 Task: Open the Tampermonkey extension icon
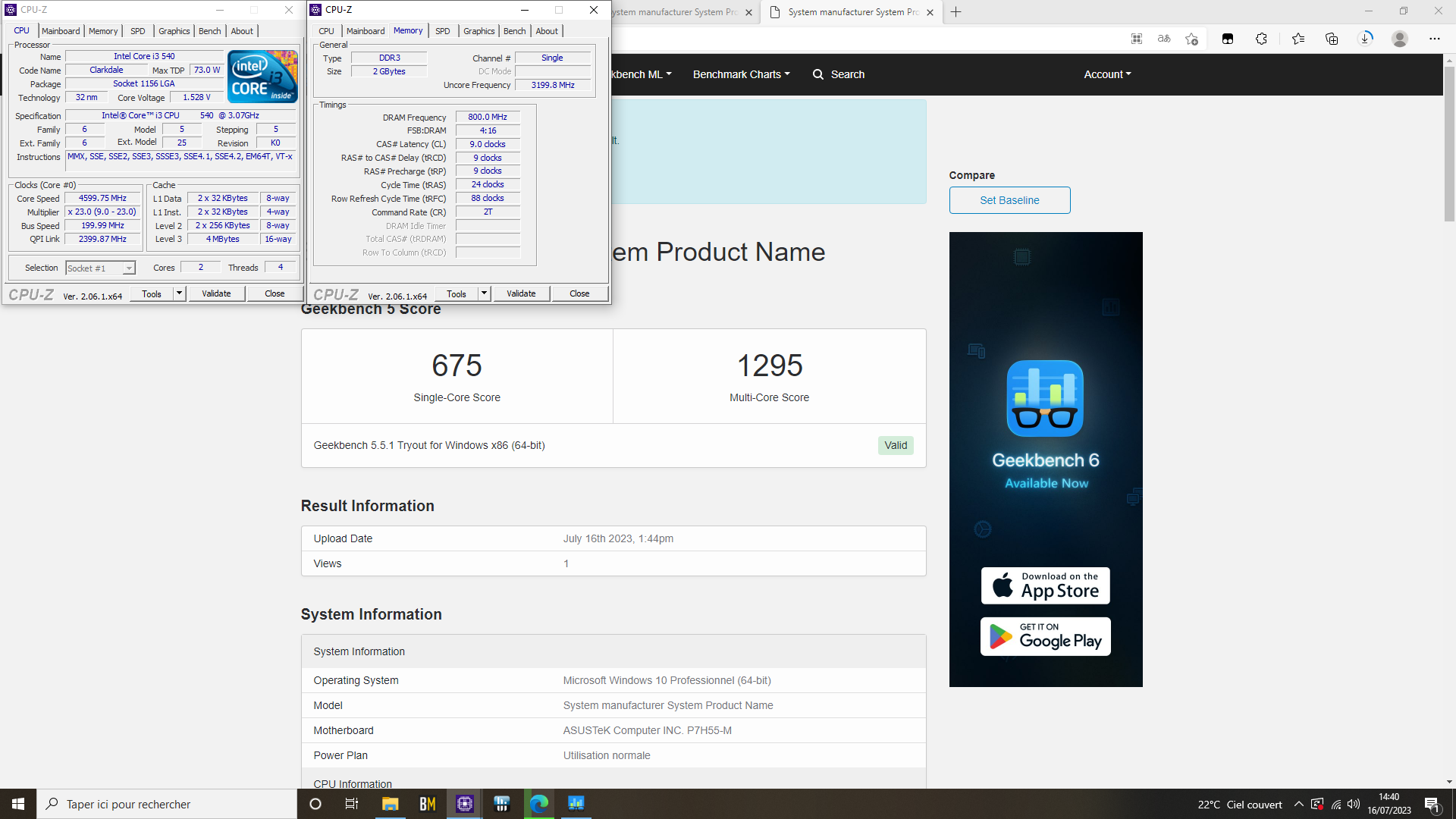[1228, 39]
